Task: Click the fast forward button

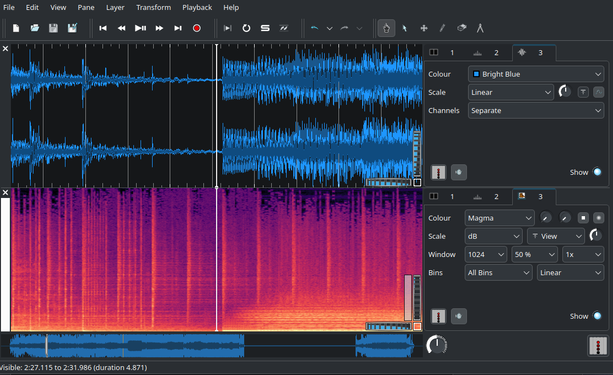Action: click(159, 28)
